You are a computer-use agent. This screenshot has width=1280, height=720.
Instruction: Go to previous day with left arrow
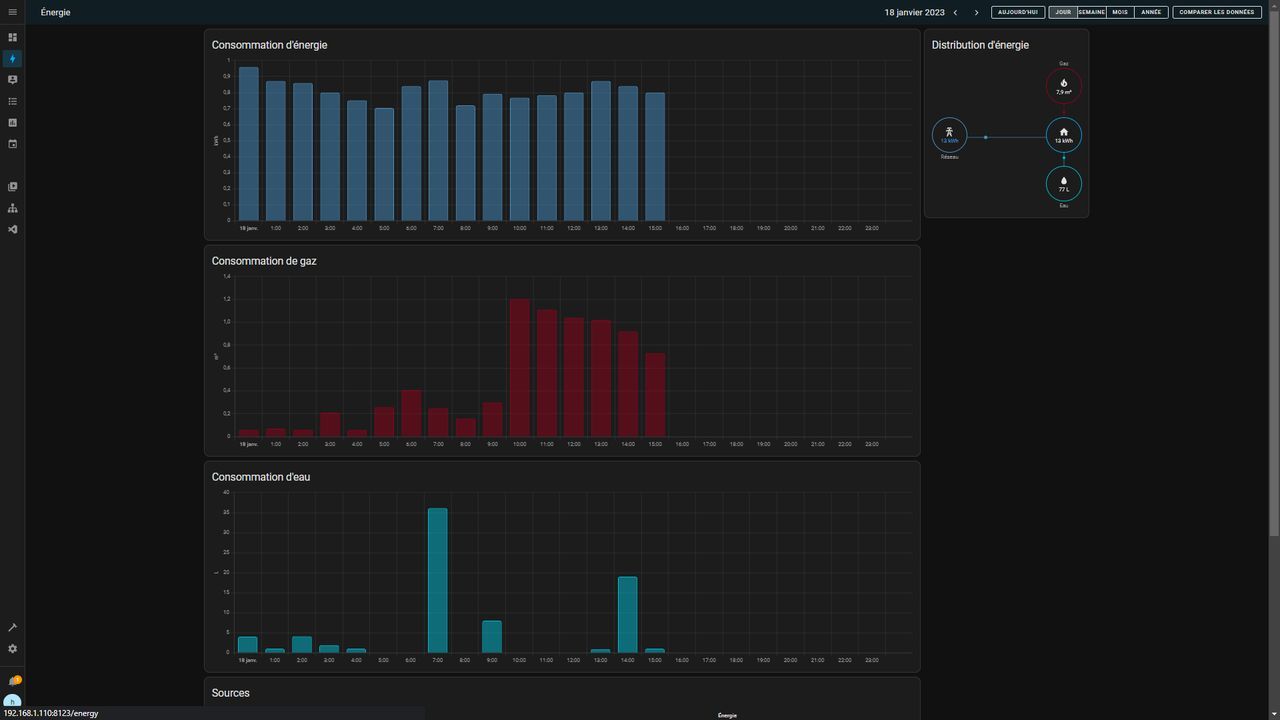[x=955, y=13]
